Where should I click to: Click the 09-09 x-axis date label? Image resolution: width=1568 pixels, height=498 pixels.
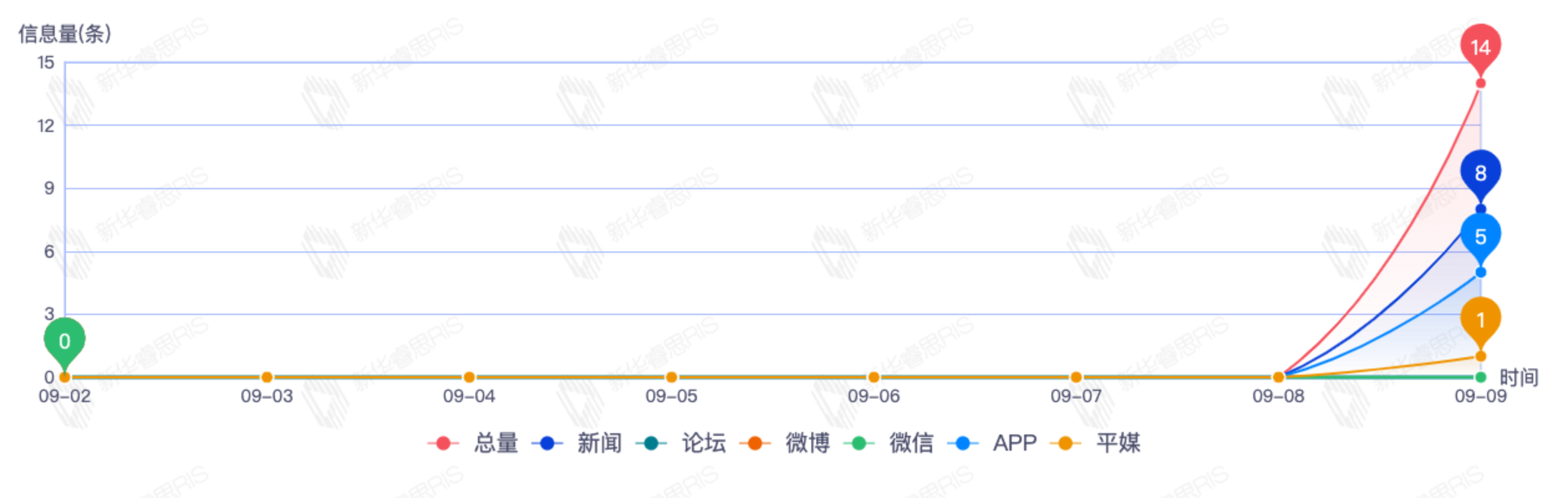[x=1480, y=397]
